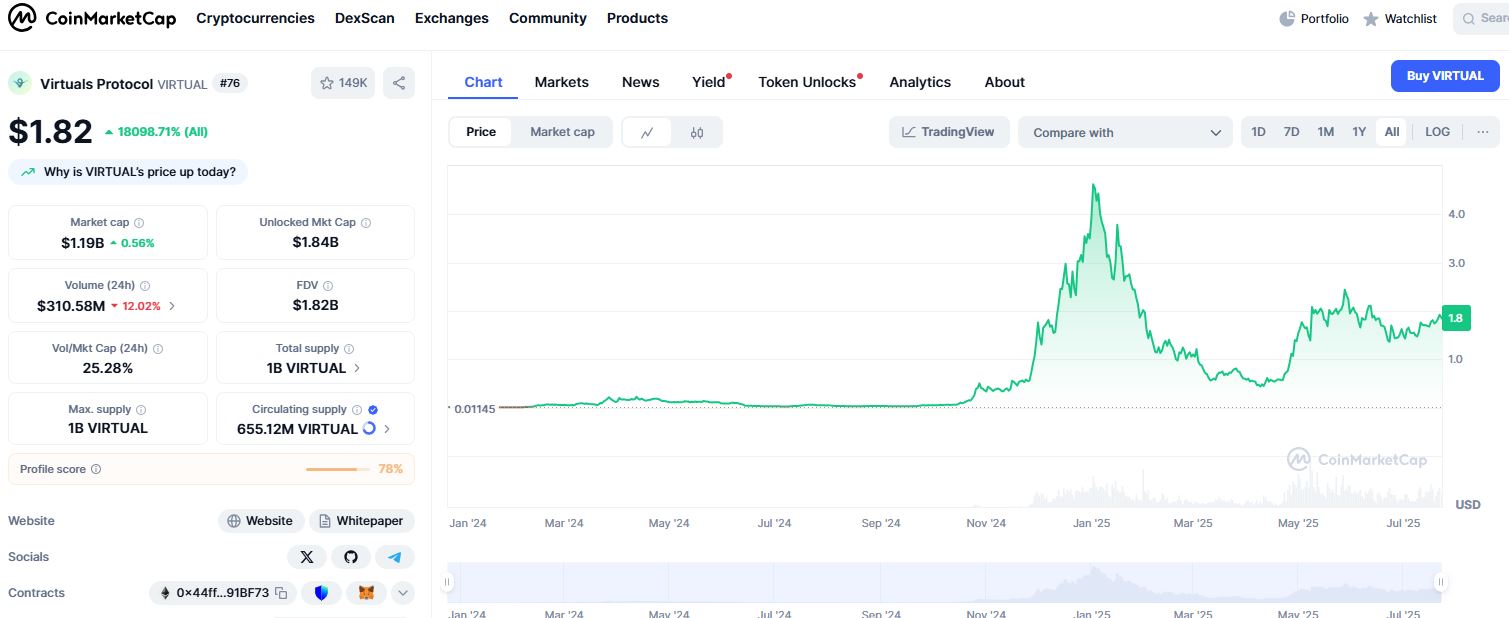Open Portfolio from the header
Viewport: 1509px width, 618px height.
pyautogui.click(x=1314, y=19)
